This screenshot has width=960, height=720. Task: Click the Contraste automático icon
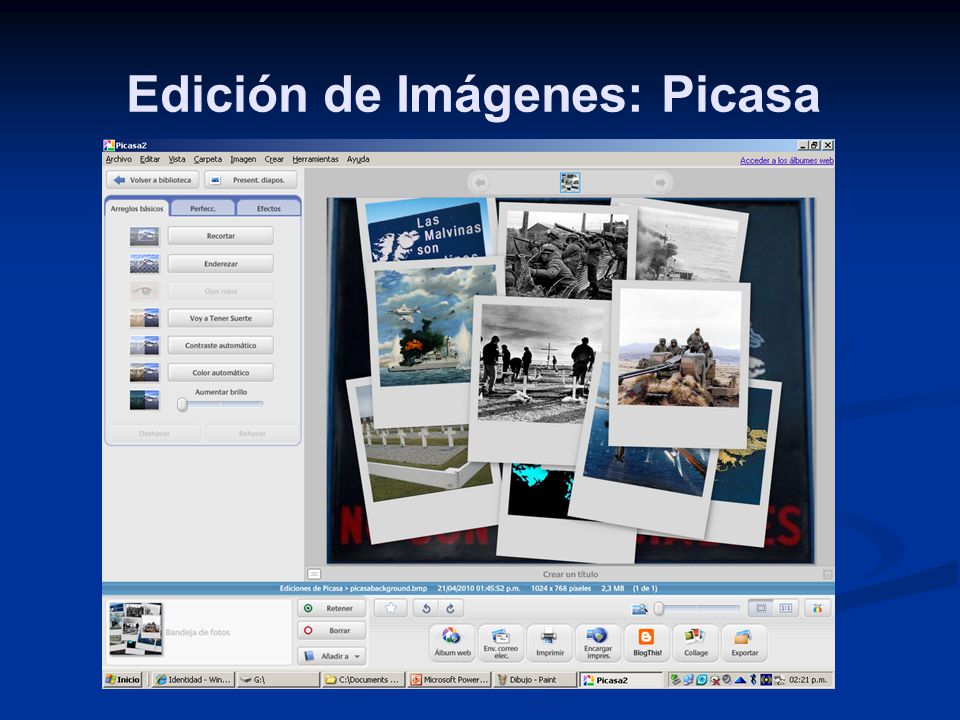pyautogui.click(x=144, y=345)
